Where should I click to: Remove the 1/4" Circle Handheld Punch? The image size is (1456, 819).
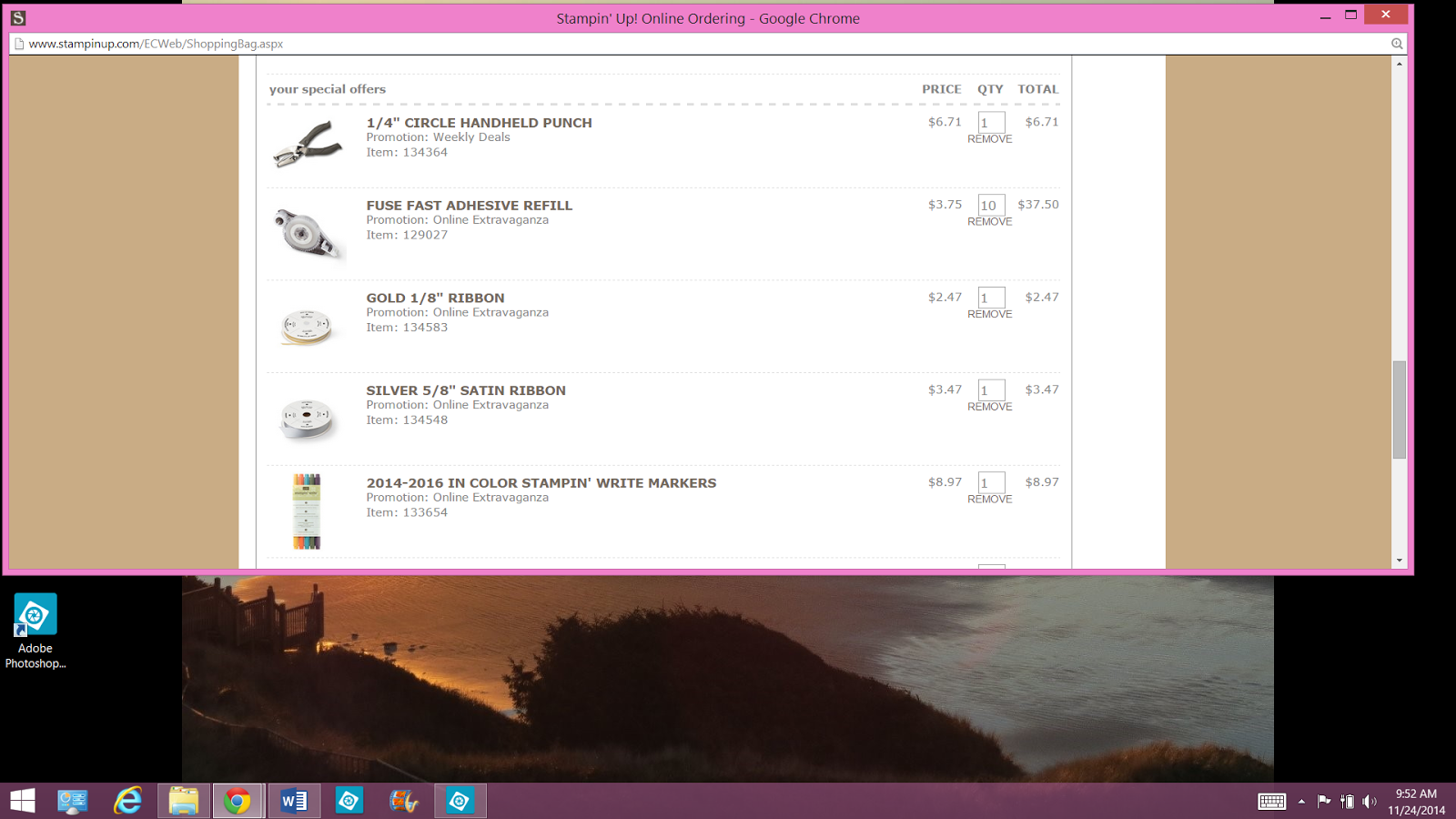pyautogui.click(x=990, y=139)
